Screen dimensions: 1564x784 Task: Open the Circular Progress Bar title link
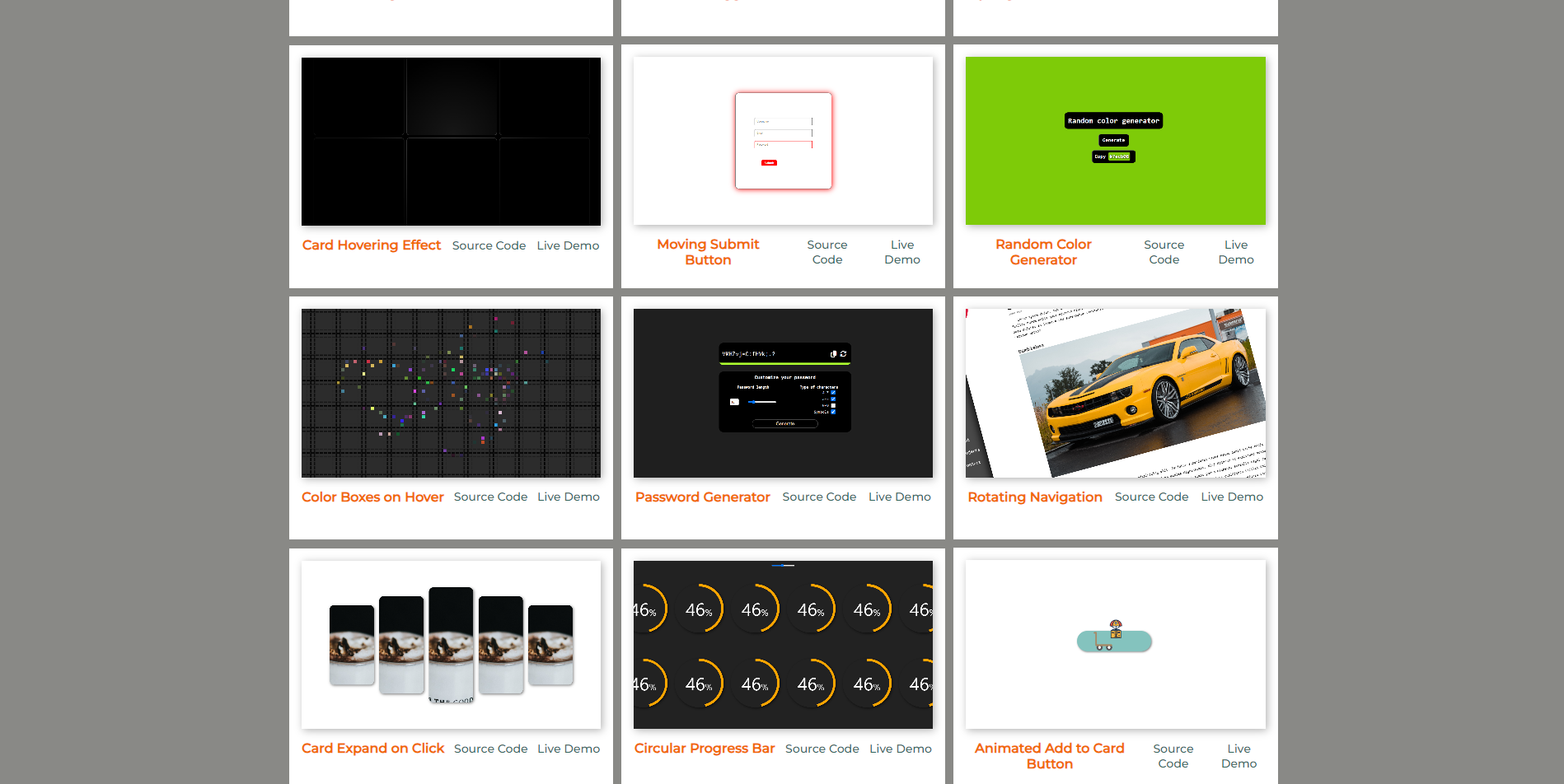(x=704, y=749)
